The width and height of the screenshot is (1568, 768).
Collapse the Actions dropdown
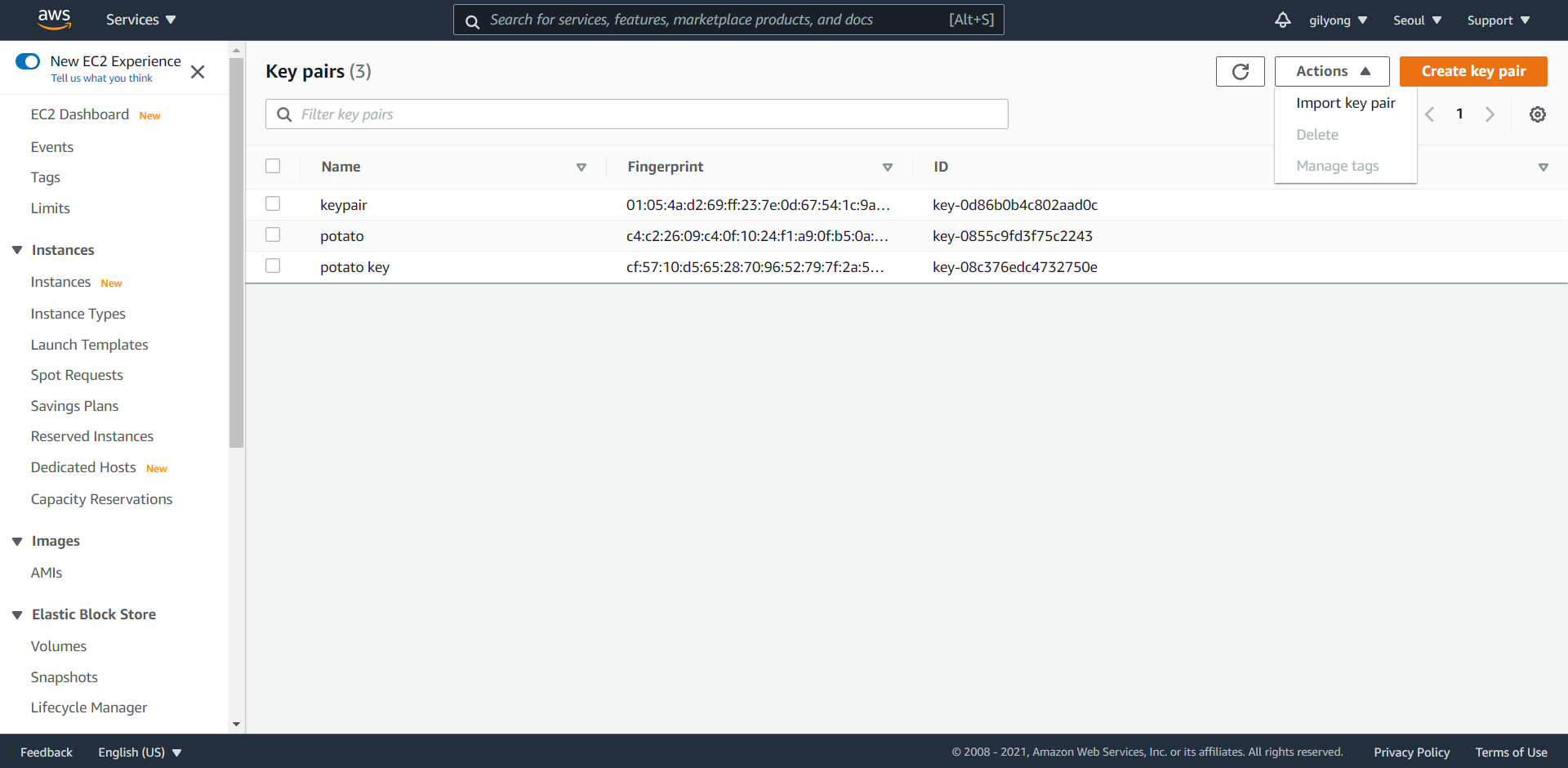[x=1332, y=71]
